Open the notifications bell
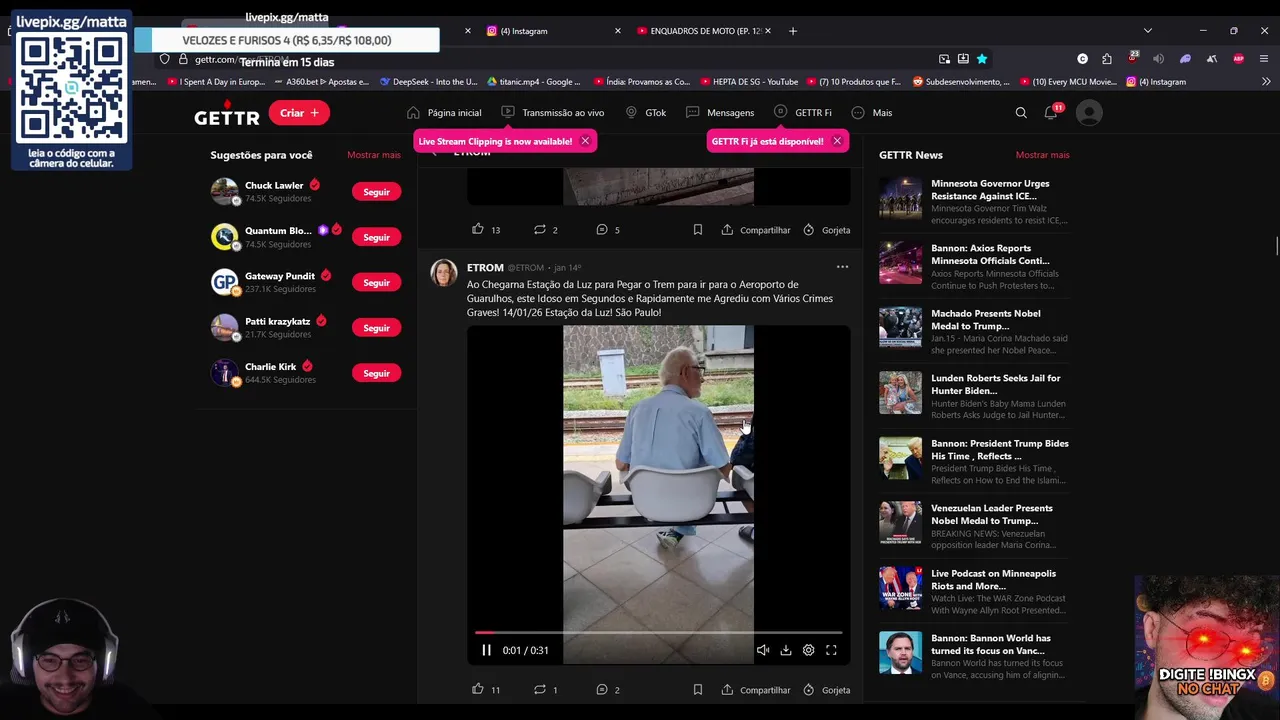 [1051, 113]
